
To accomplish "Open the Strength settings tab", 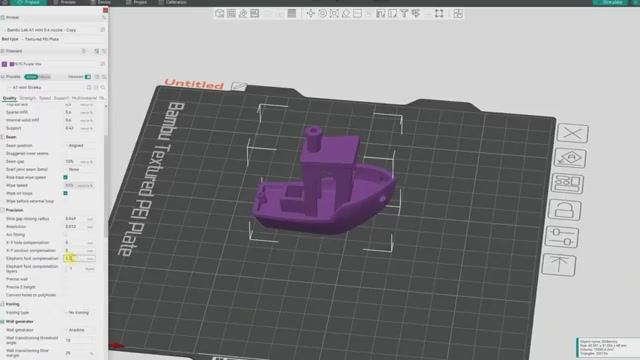I will tap(28, 98).
